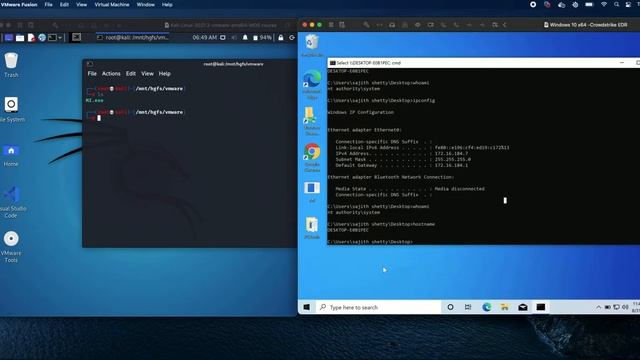Open Recycle Bin on Windows desktop
Viewport: 640px width, 360px height.
[312, 42]
